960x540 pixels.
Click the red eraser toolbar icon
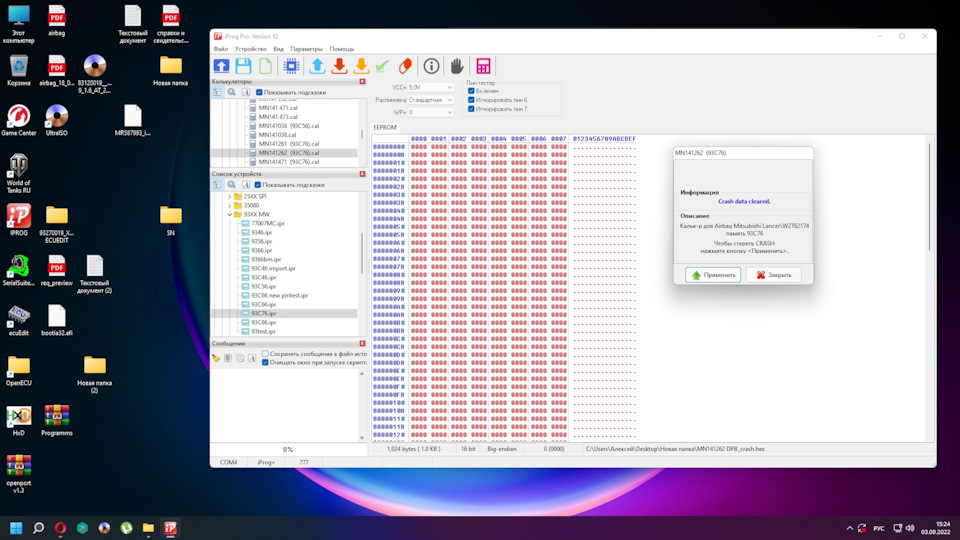coord(405,66)
